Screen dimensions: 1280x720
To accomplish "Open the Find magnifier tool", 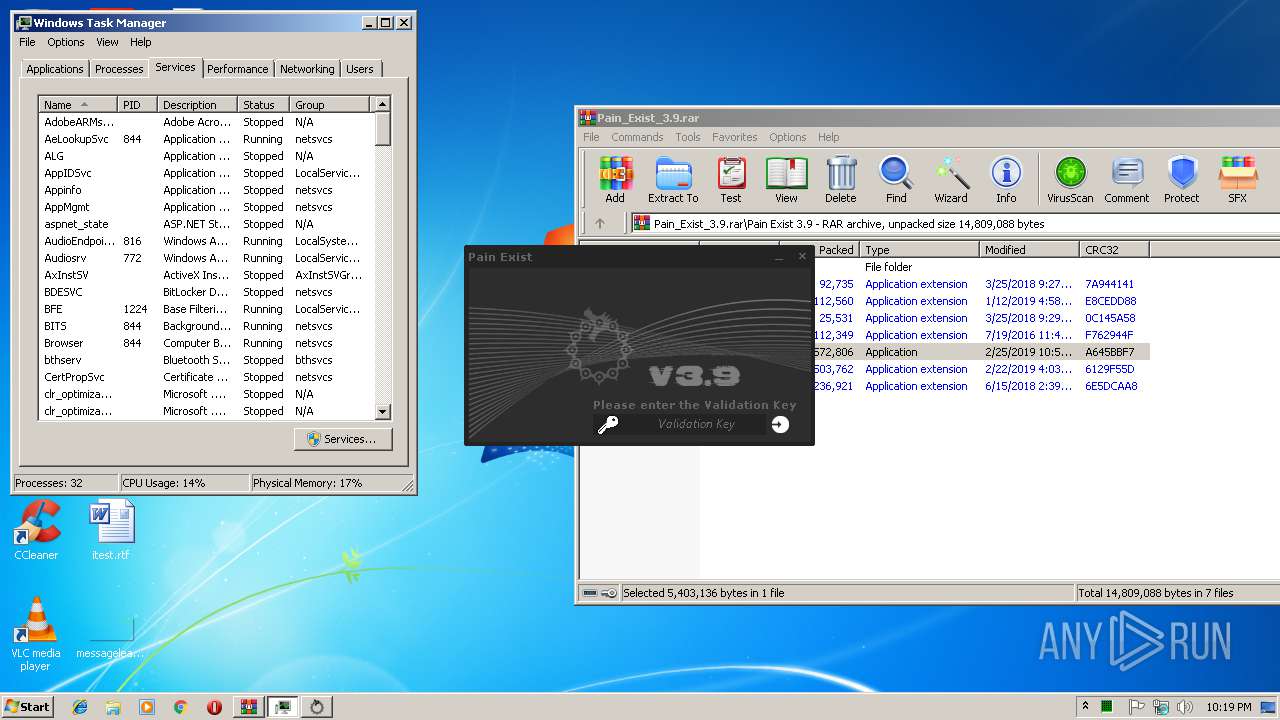I will [x=896, y=180].
